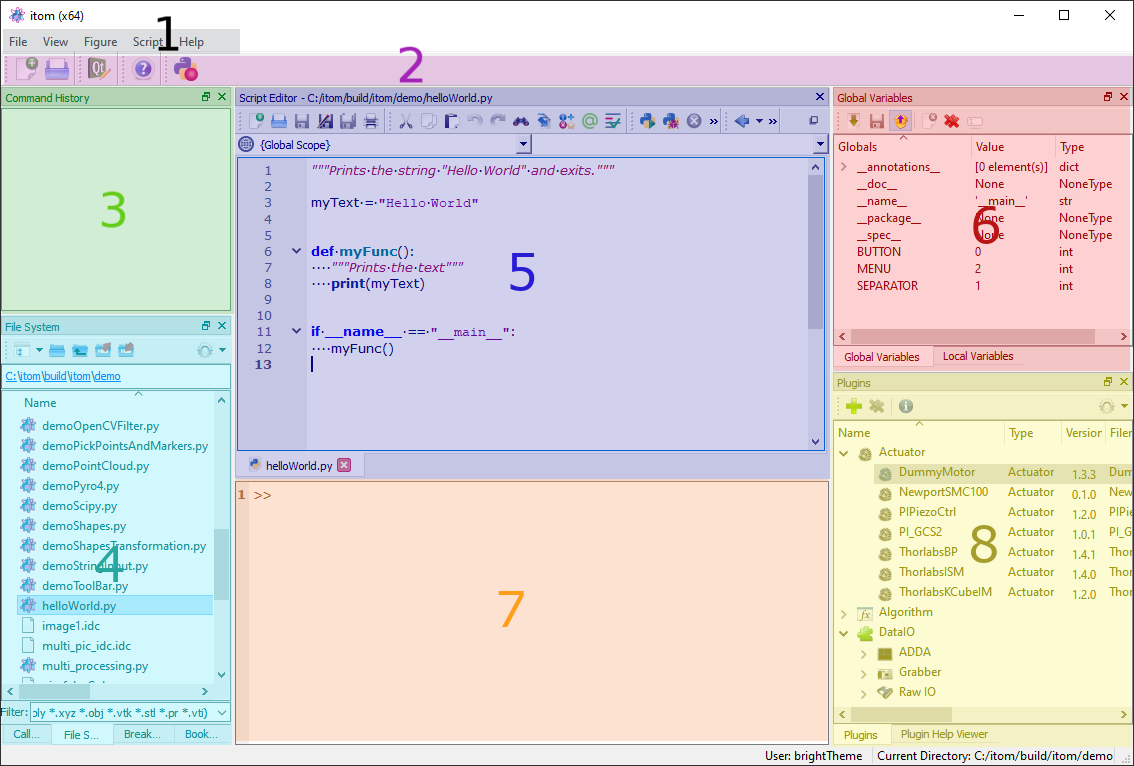Screen dimensions: 1134x766
Task: Save the script using the first floppy icon
Action: [x=302, y=121]
